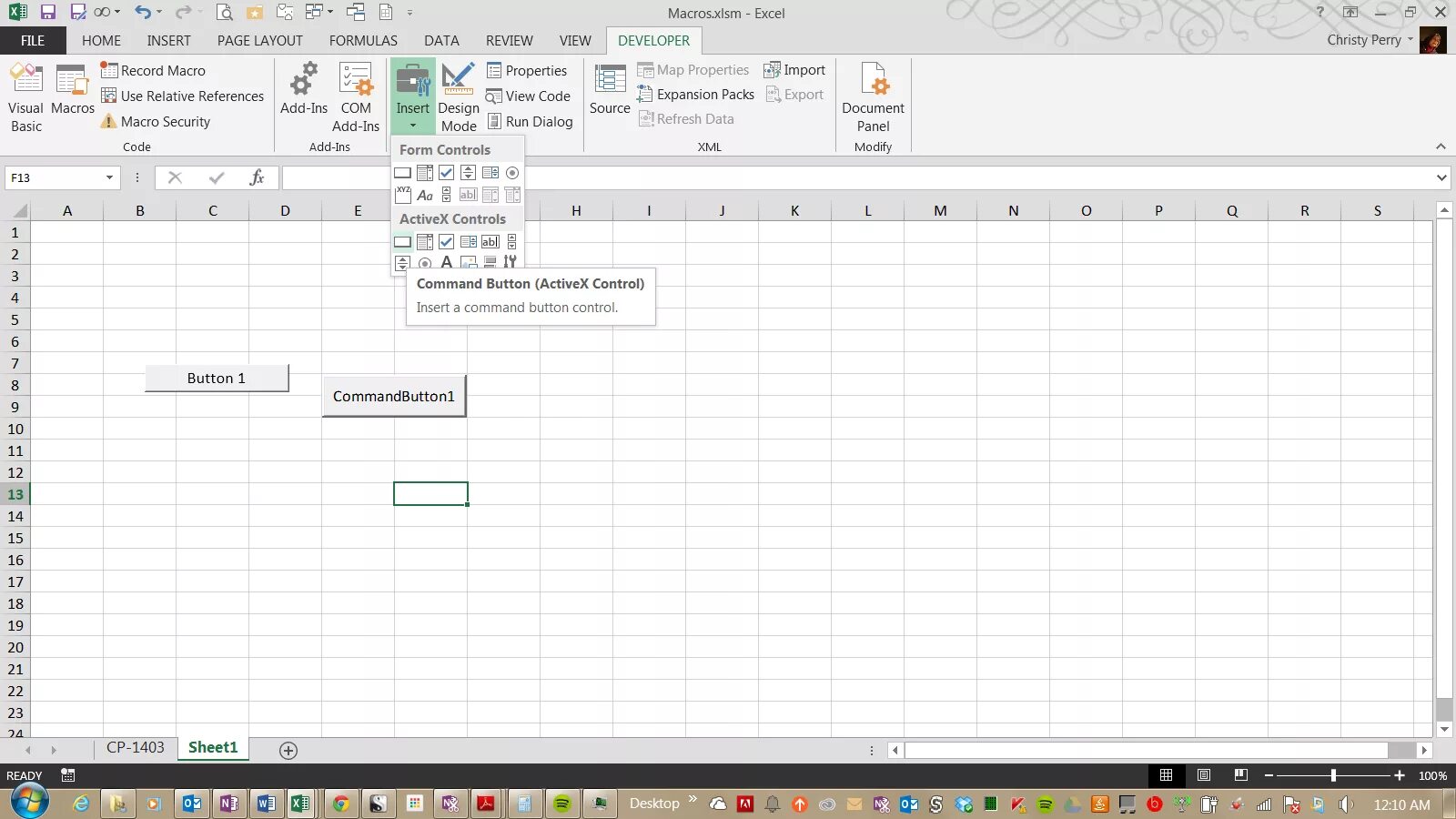Insert a Form Controls label
This screenshot has width=1456, height=819.
pyautogui.click(x=424, y=195)
